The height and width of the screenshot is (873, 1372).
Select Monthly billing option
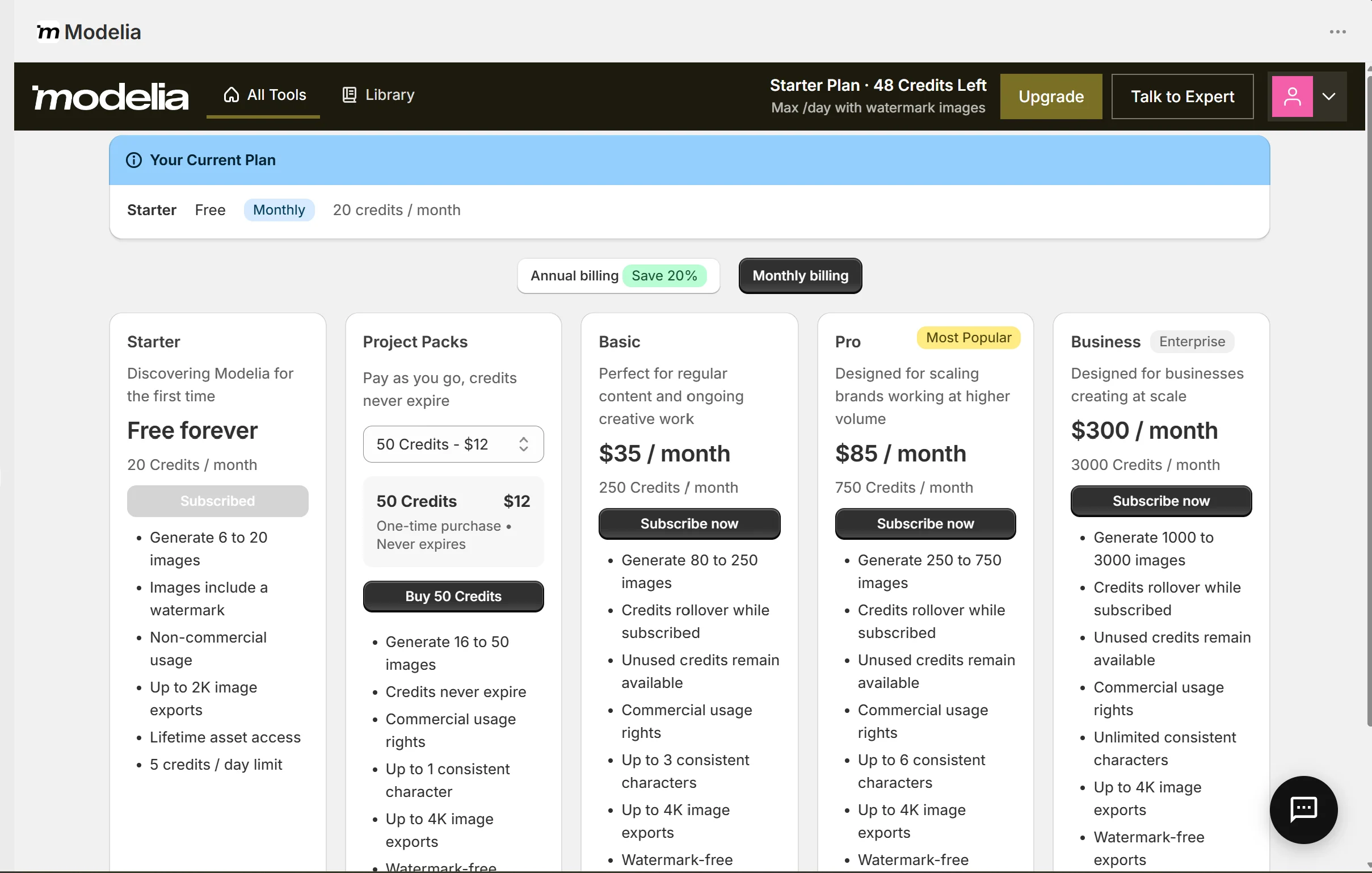click(x=800, y=276)
